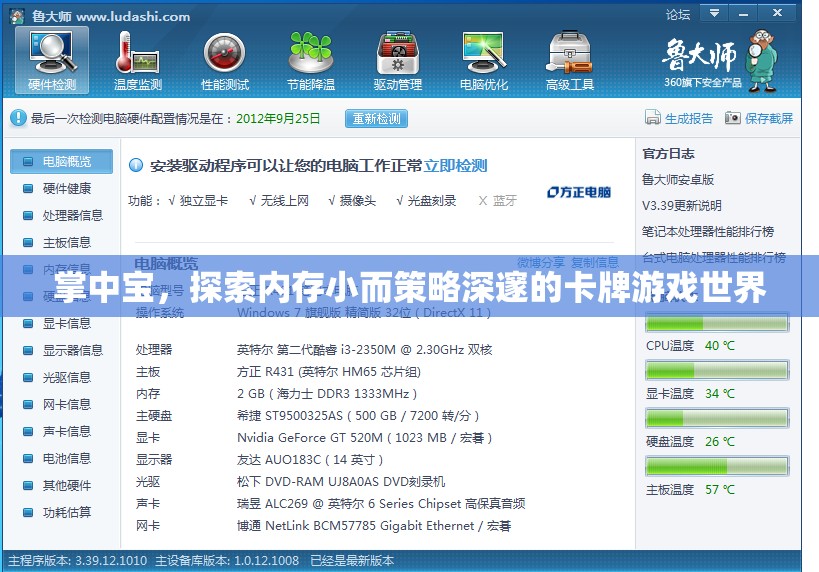
Task: Click the 松下 DVD-RAM optical drive text
Action: pyautogui.click(x=341, y=482)
